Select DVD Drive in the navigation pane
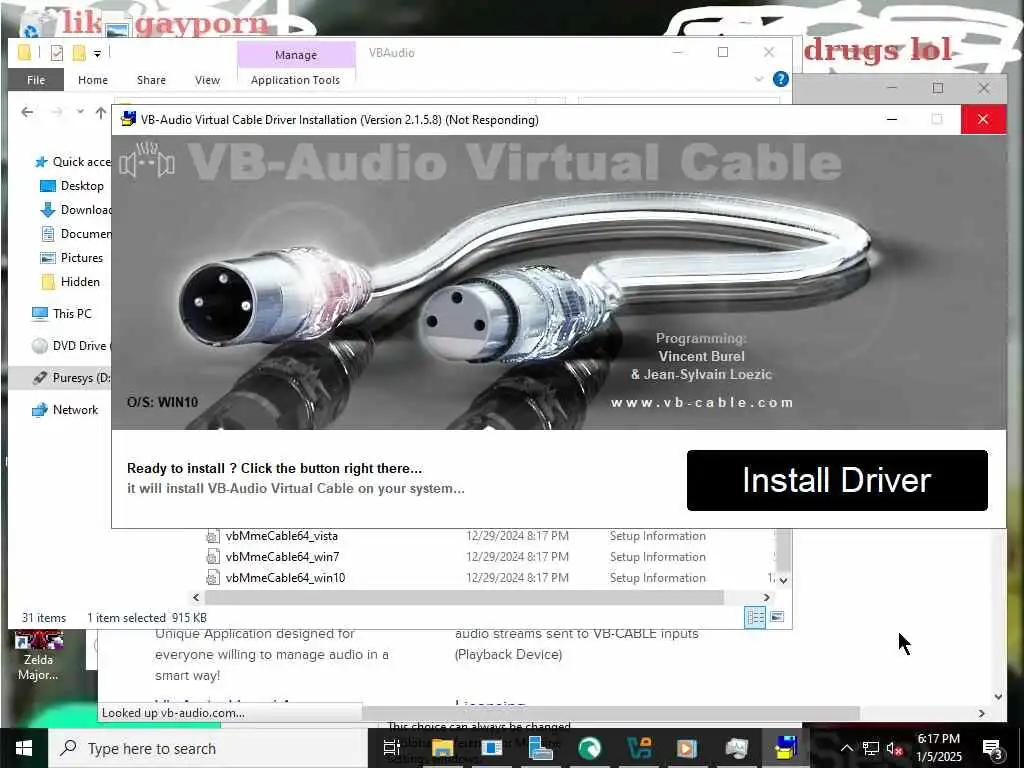 point(71,345)
